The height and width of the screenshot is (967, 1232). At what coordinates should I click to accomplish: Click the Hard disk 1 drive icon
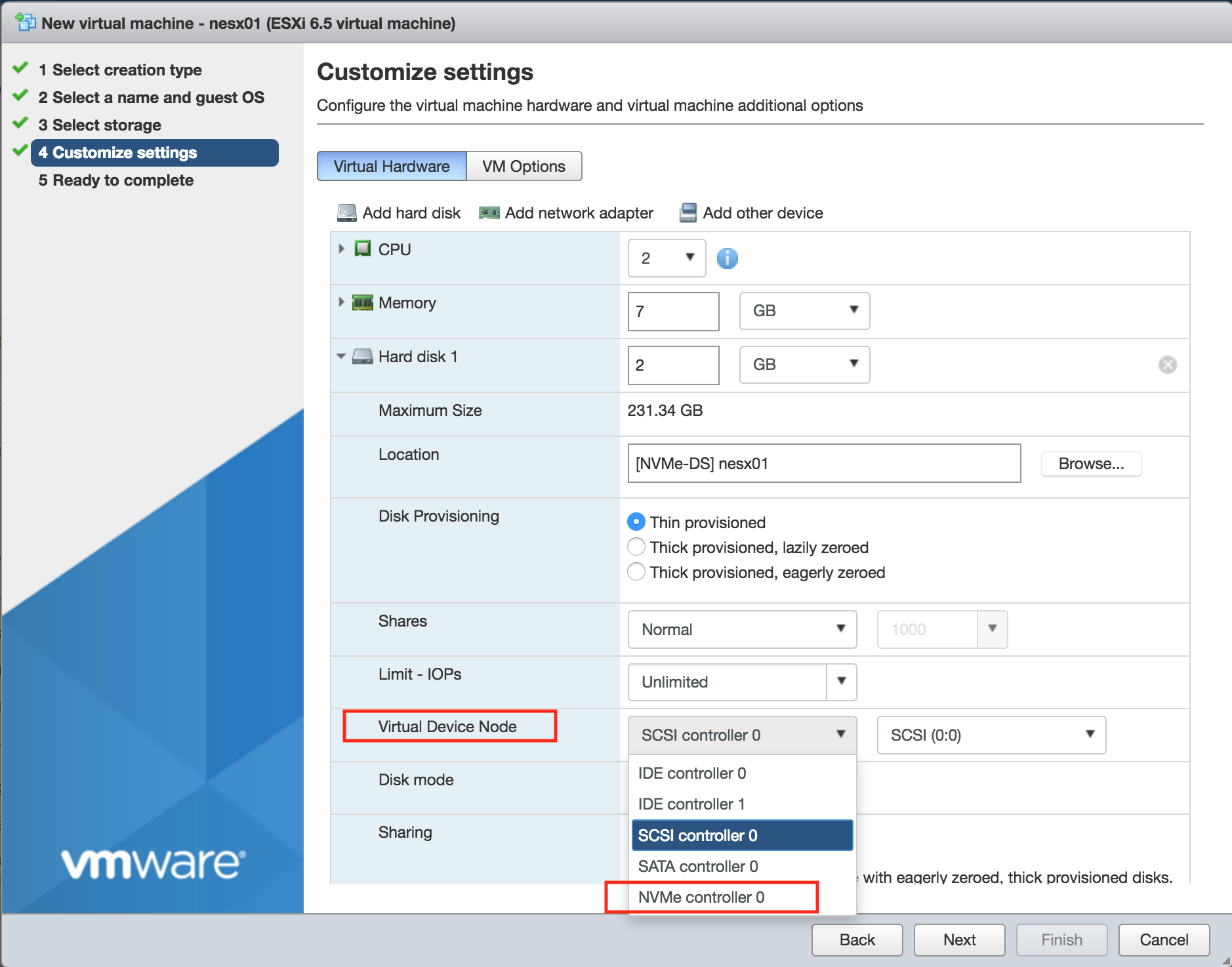tap(362, 356)
